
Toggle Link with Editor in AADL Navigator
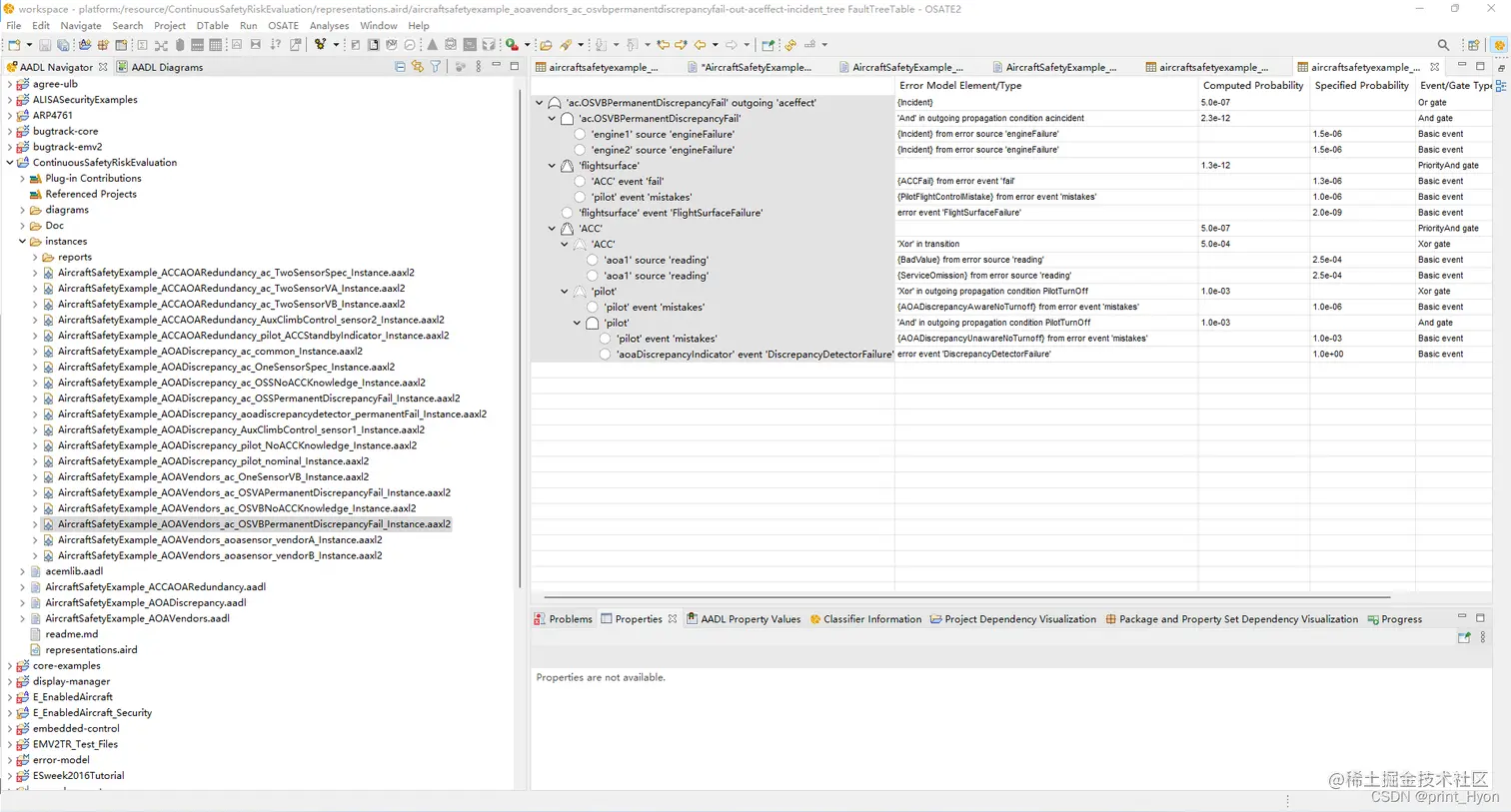(x=418, y=67)
